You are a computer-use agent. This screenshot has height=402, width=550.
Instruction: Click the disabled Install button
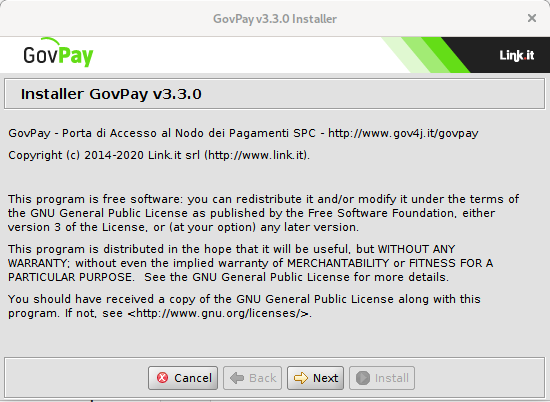(382, 378)
